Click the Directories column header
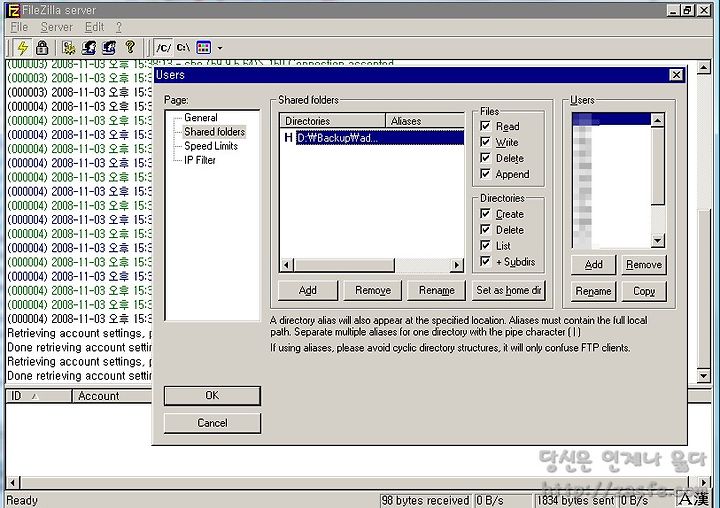Image resolution: width=720 pixels, height=508 pixels. pos(332,121)
